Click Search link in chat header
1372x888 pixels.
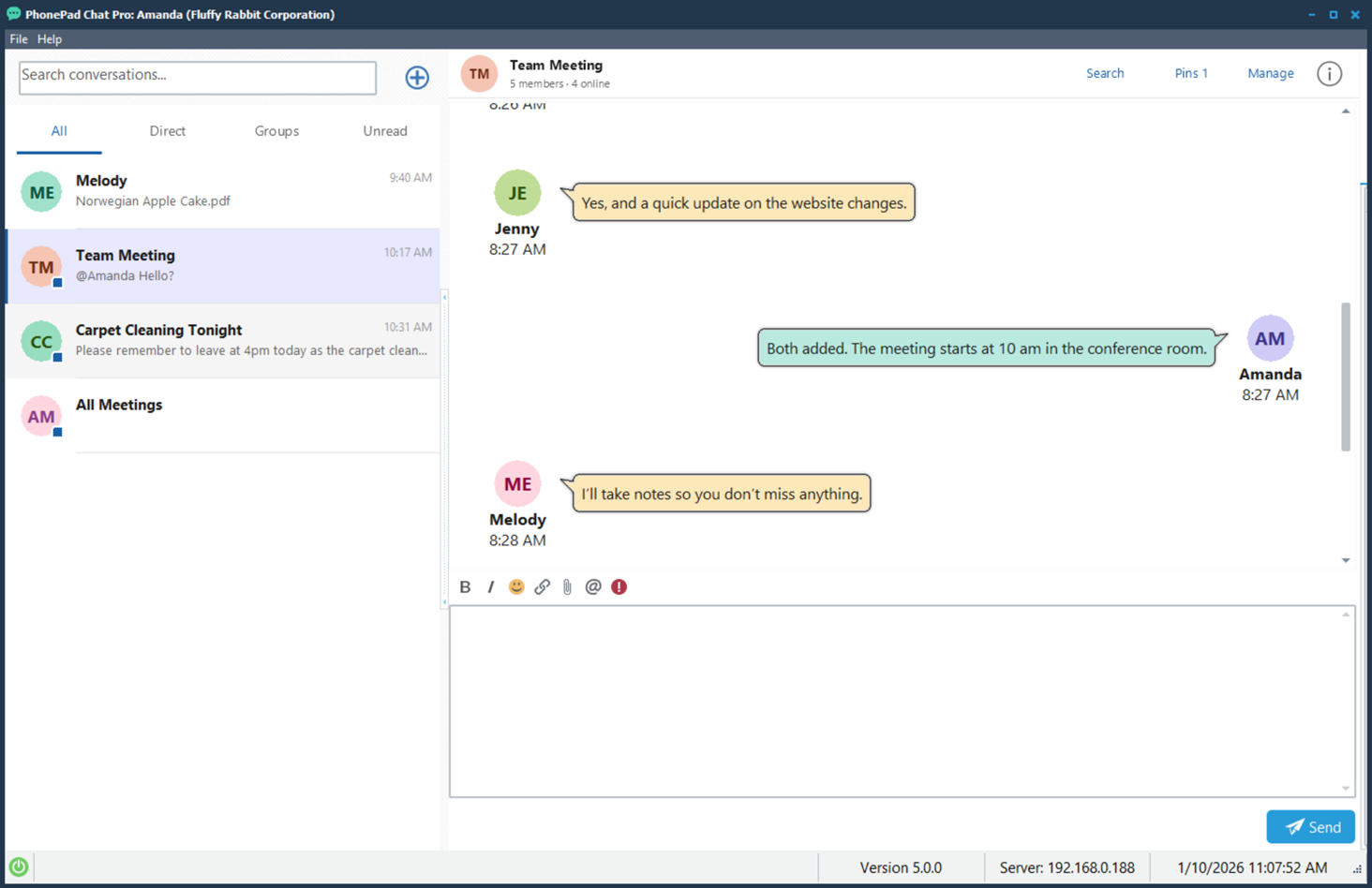tap(1105, 73)
